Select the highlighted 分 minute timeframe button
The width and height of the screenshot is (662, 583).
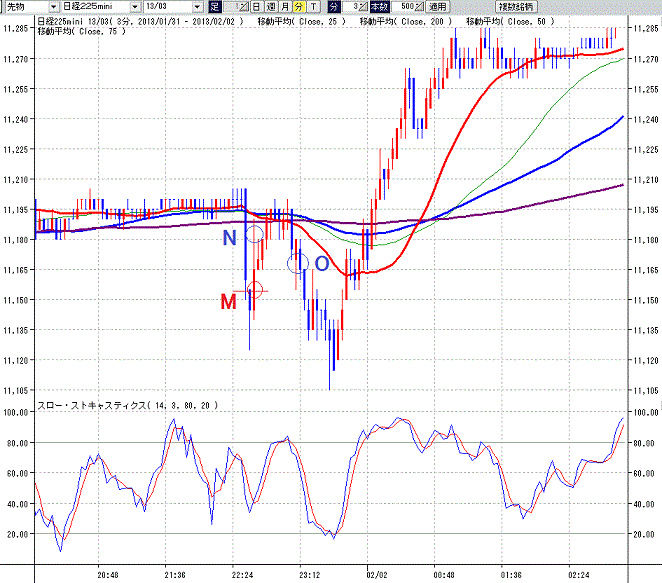(x=298, y=7)
